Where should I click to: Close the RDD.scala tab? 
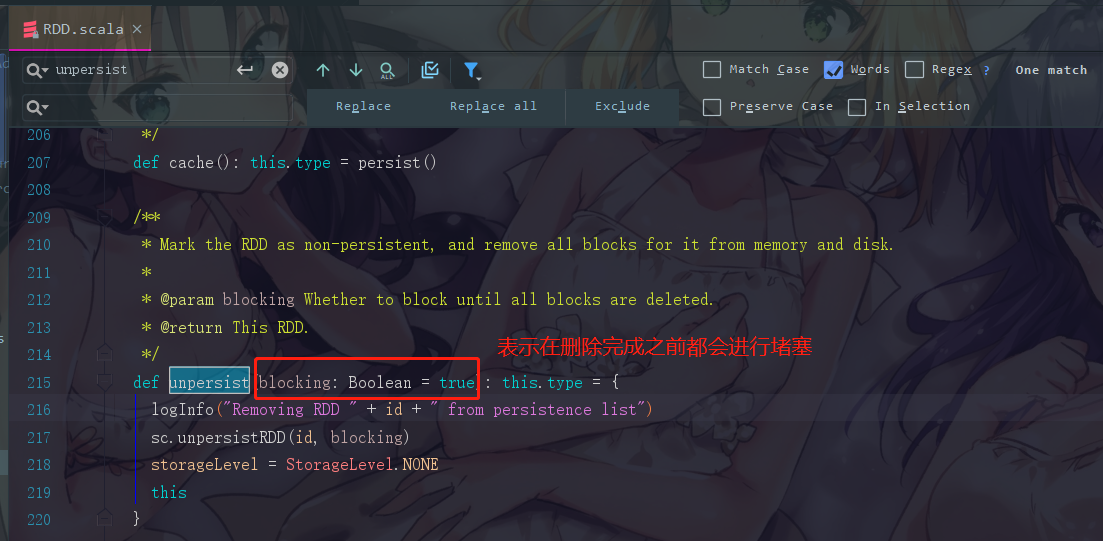click(137, 29)
